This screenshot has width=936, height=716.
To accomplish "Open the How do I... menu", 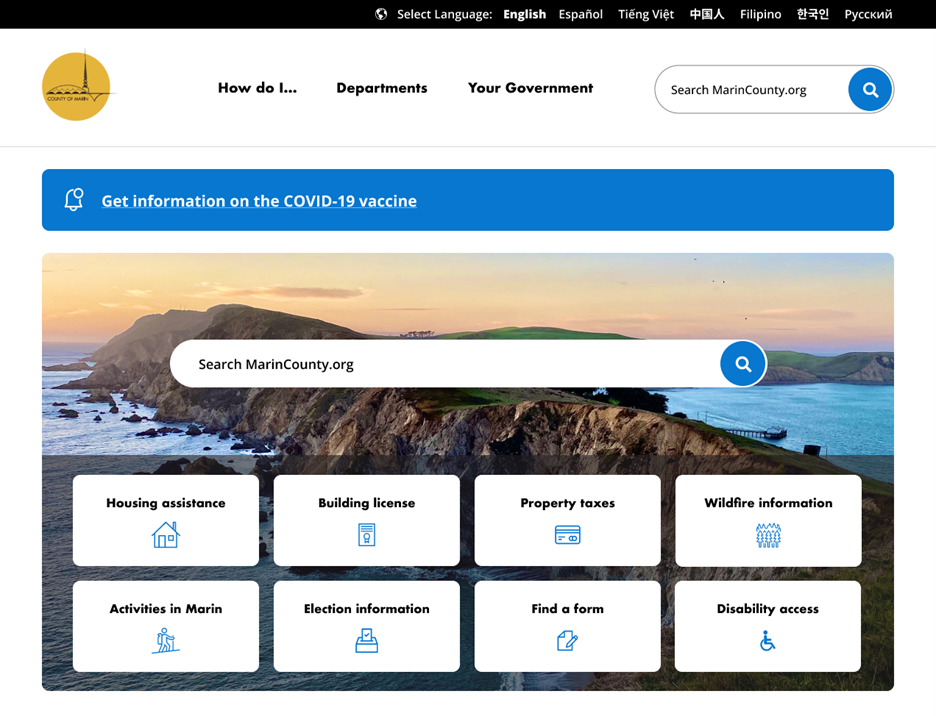I will tap(257, 88).
